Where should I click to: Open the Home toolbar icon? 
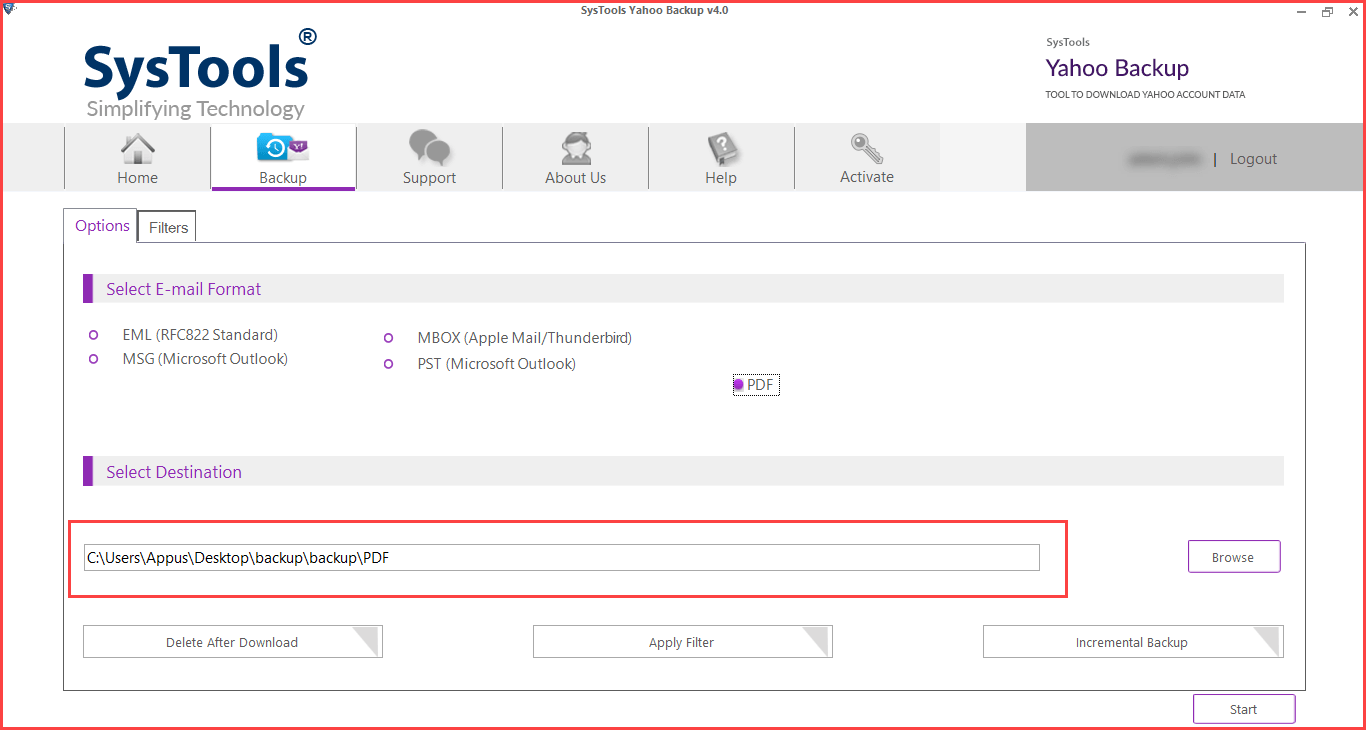coord(137,148)
